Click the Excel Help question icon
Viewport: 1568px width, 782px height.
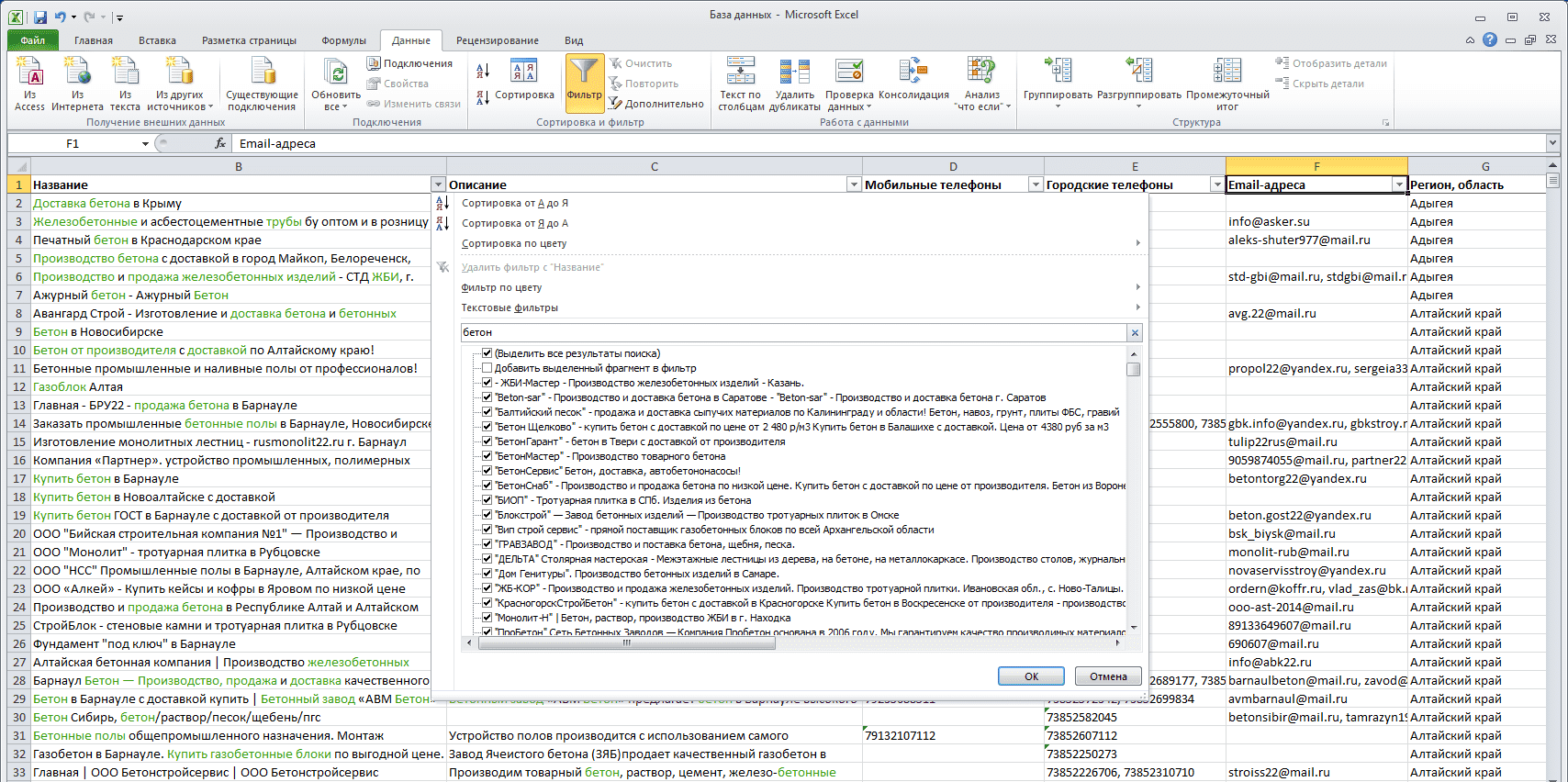coord(1490,39)
